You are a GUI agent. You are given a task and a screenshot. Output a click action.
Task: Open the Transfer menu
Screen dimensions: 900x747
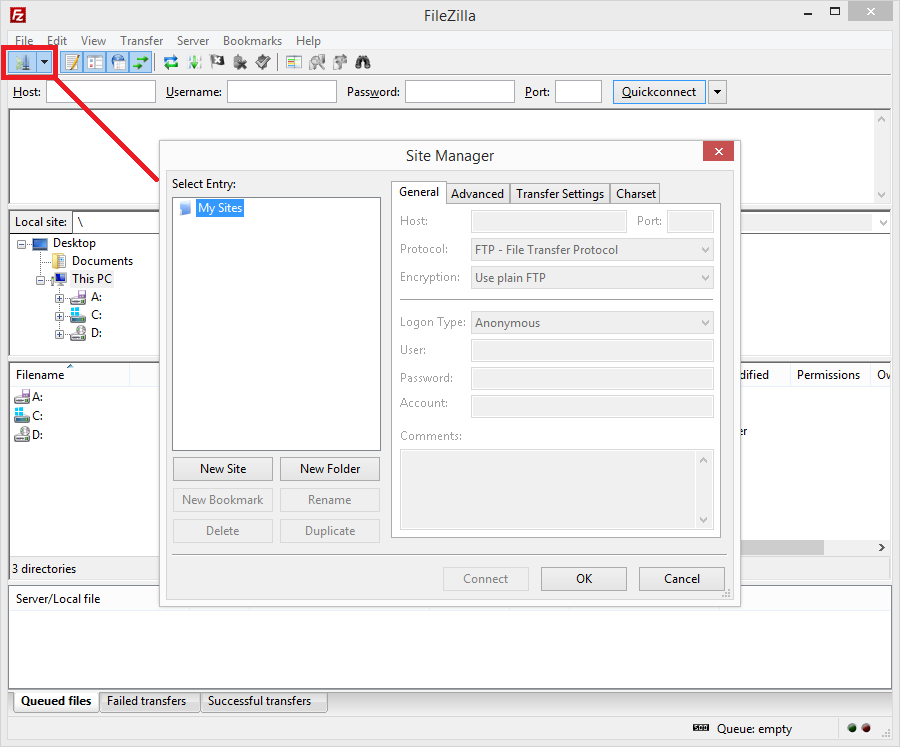(141, 41)
